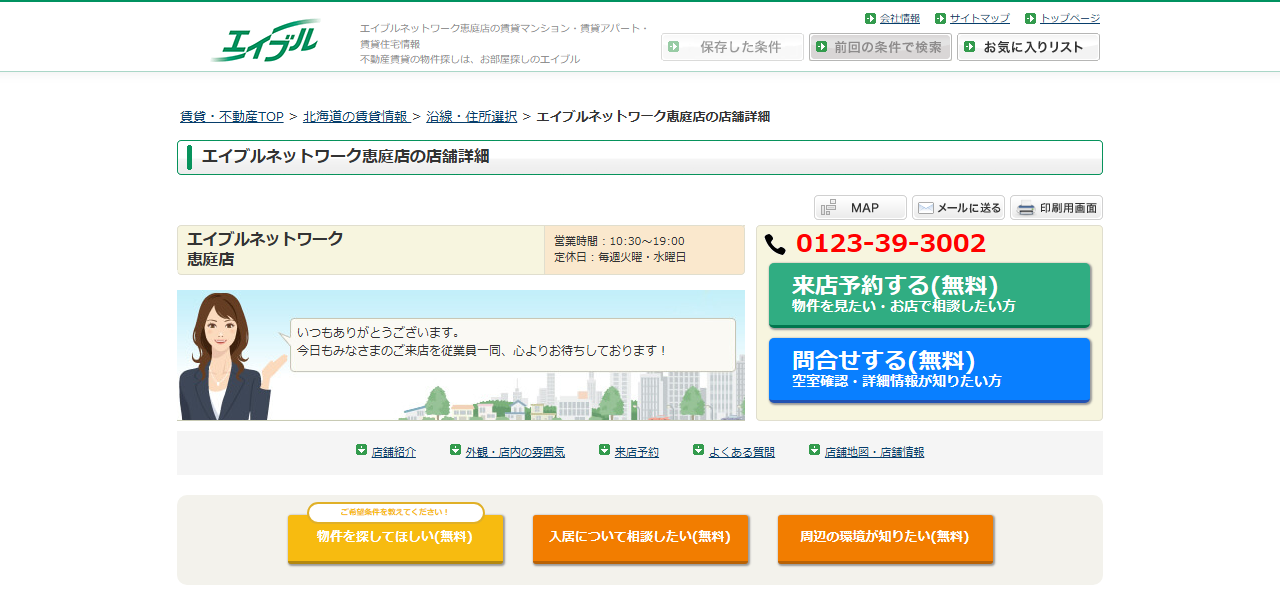Click map icon on MAP button
This screenshot has width=1280, height=600.
click(x=829, y=208)
